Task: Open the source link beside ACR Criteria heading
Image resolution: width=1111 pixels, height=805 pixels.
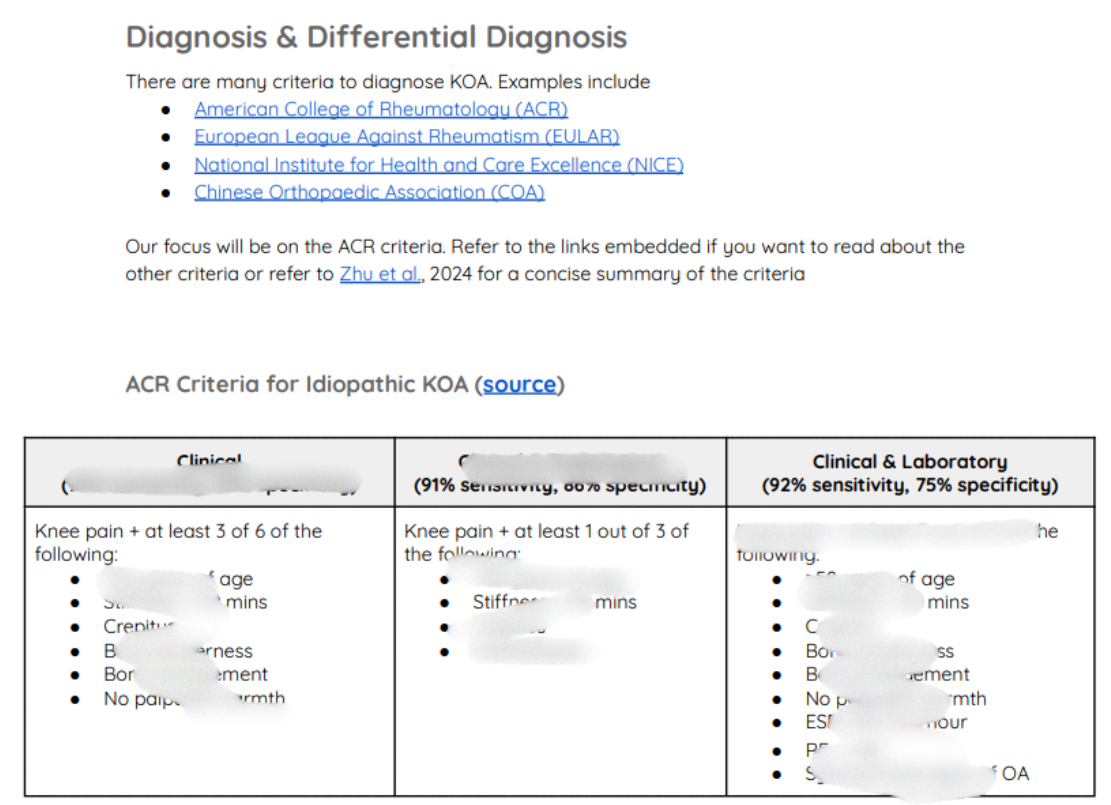Action: coord(519,385)
